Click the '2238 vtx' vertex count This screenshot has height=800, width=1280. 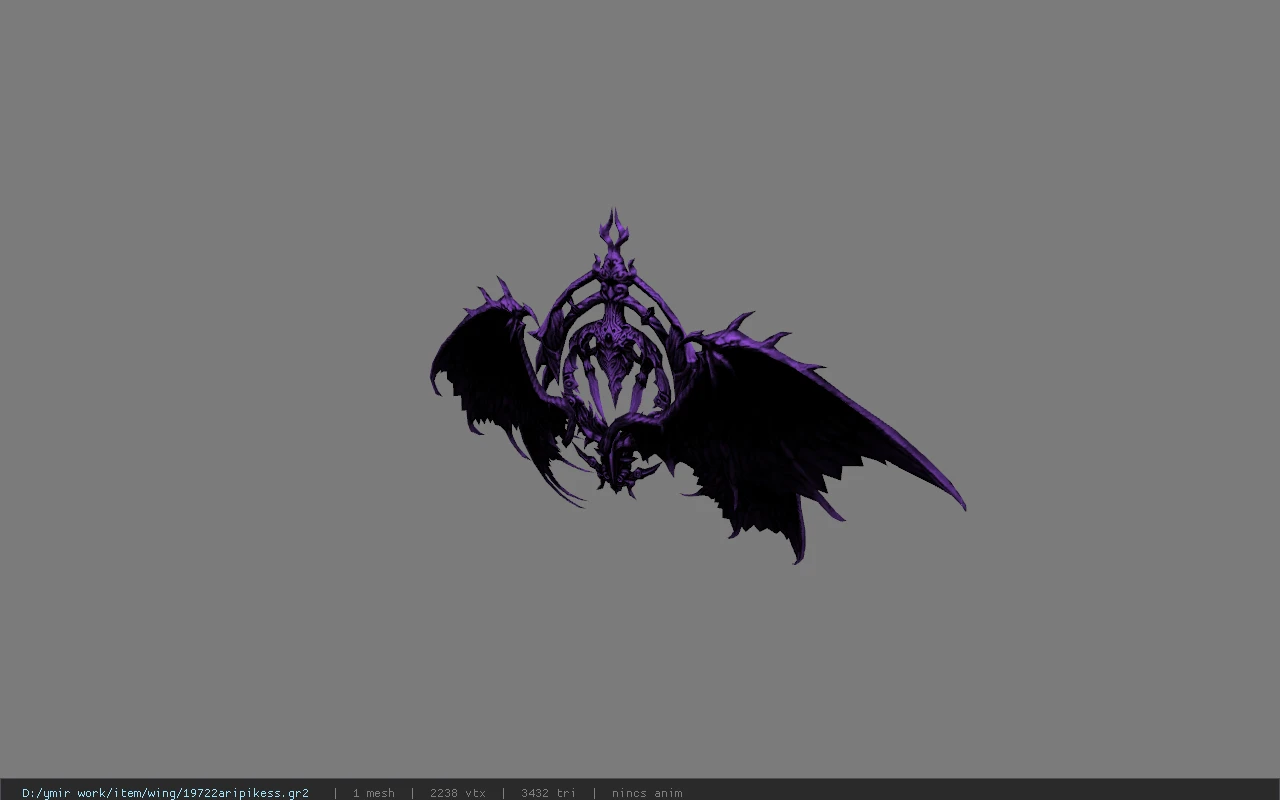click(x=457, y=793)
